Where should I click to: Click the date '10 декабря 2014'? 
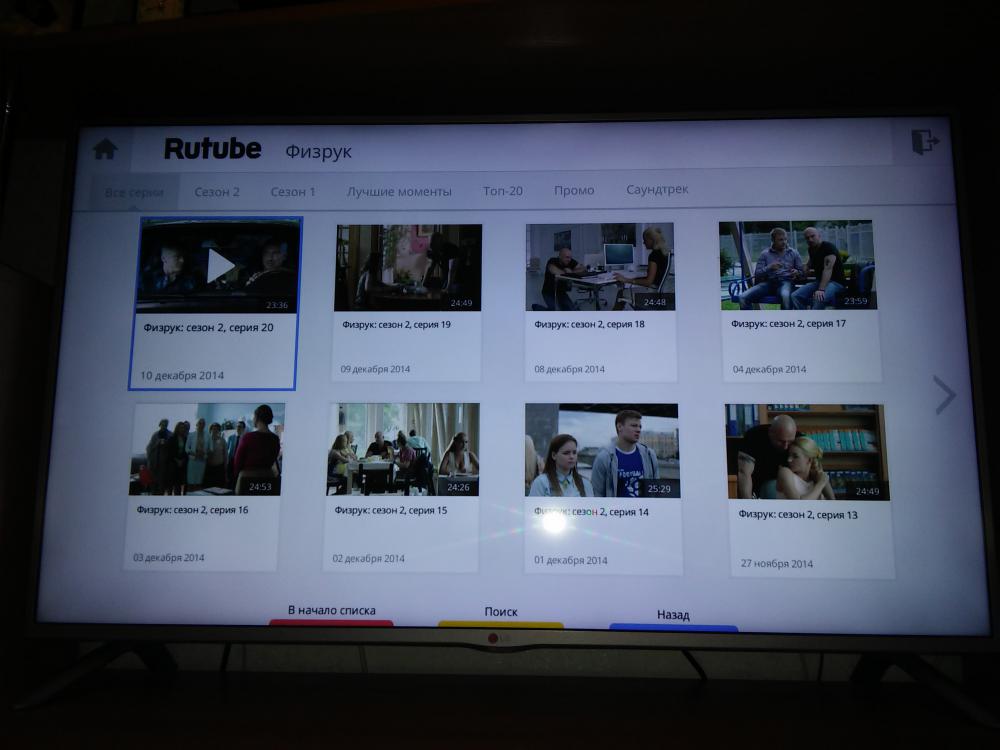click(182, 376)
